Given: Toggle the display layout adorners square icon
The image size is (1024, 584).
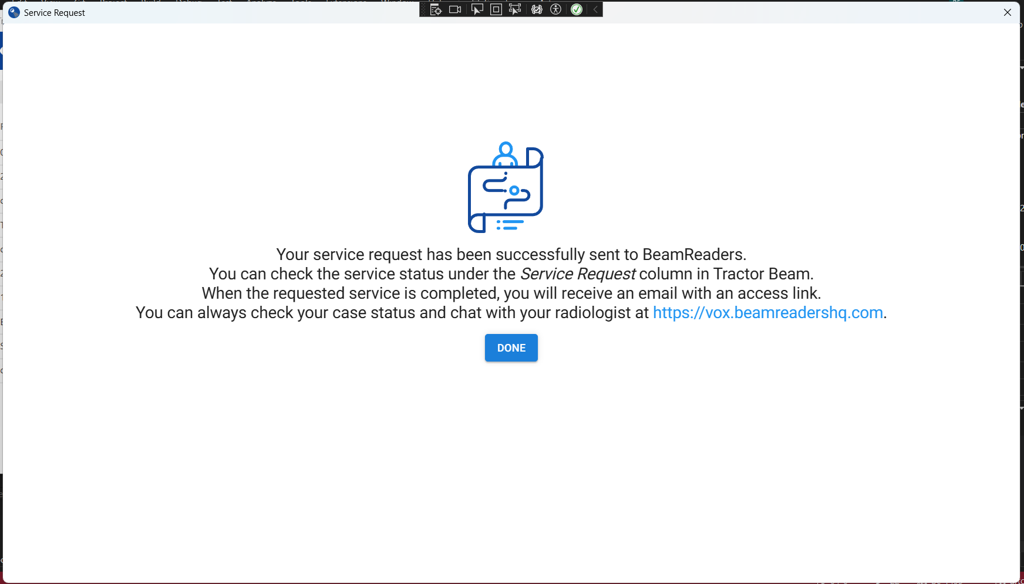Looking at the screenshot, I should 496,9.
